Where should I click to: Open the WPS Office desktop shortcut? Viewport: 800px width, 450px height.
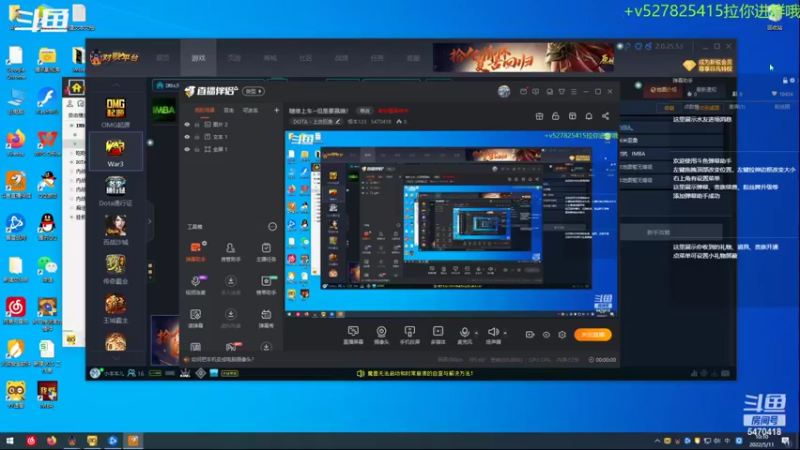(x=47, y=143)
